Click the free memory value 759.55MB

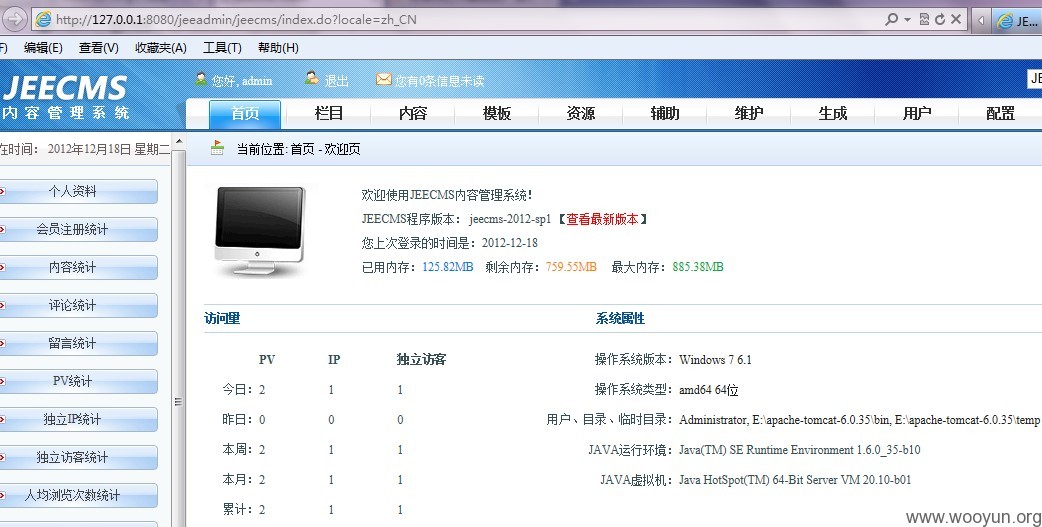572,267
